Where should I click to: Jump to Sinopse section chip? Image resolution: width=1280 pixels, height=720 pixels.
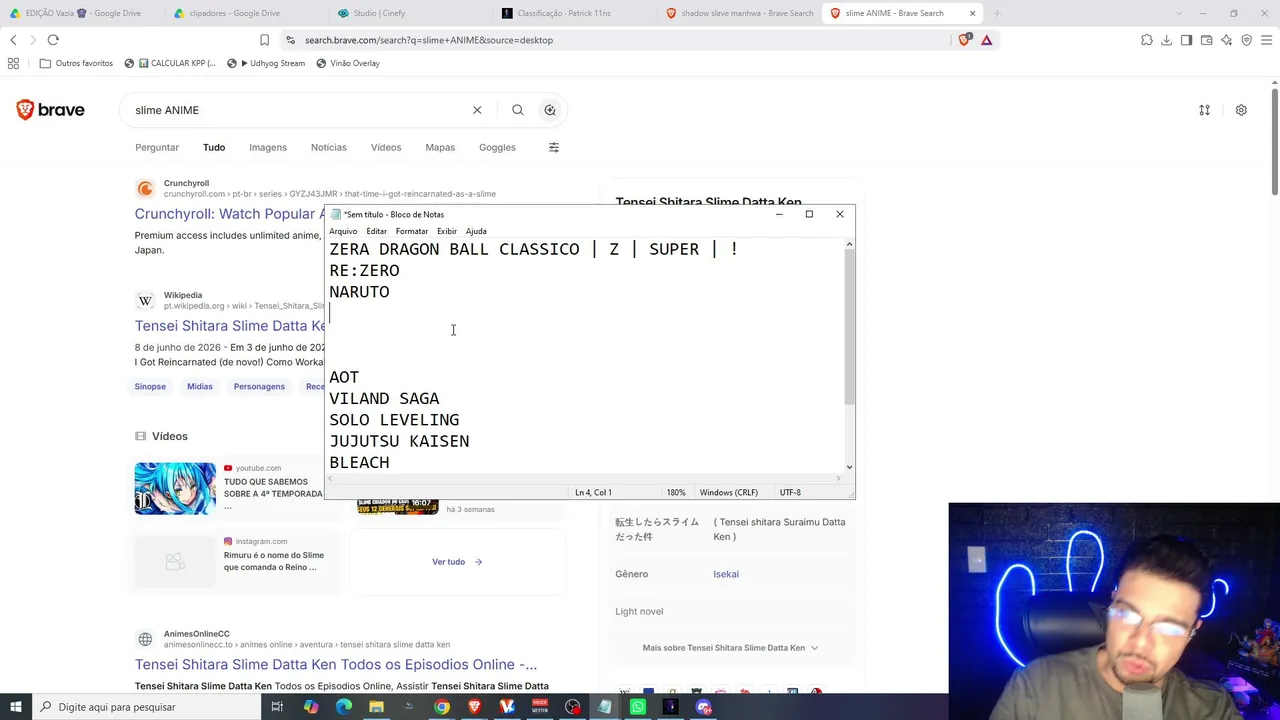click(x=150, y=386)
